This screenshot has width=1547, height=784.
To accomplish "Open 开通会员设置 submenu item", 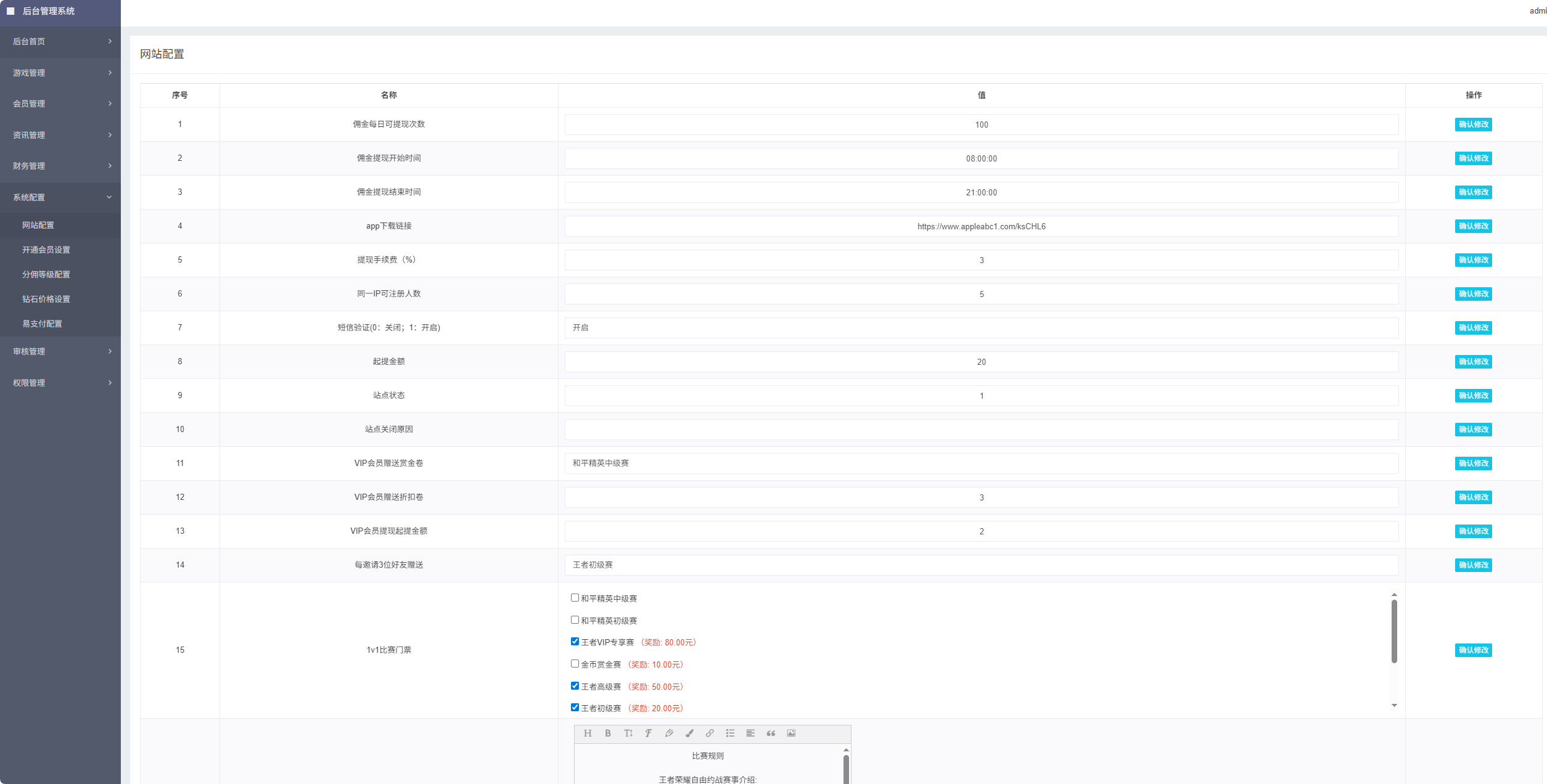I will pyautogui.click(x=46, y=250).
